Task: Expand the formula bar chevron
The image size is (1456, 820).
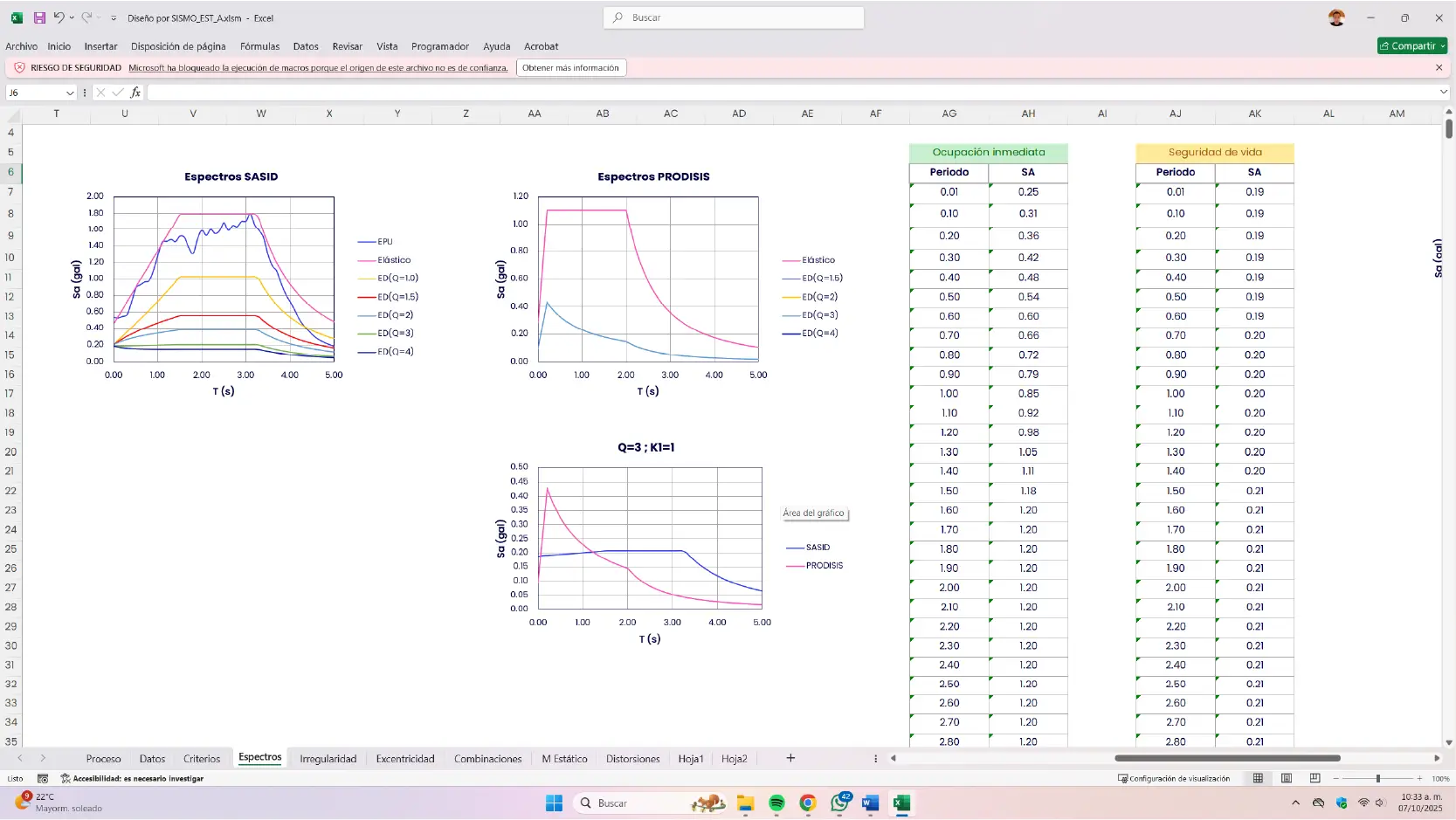Action: 1443,92
